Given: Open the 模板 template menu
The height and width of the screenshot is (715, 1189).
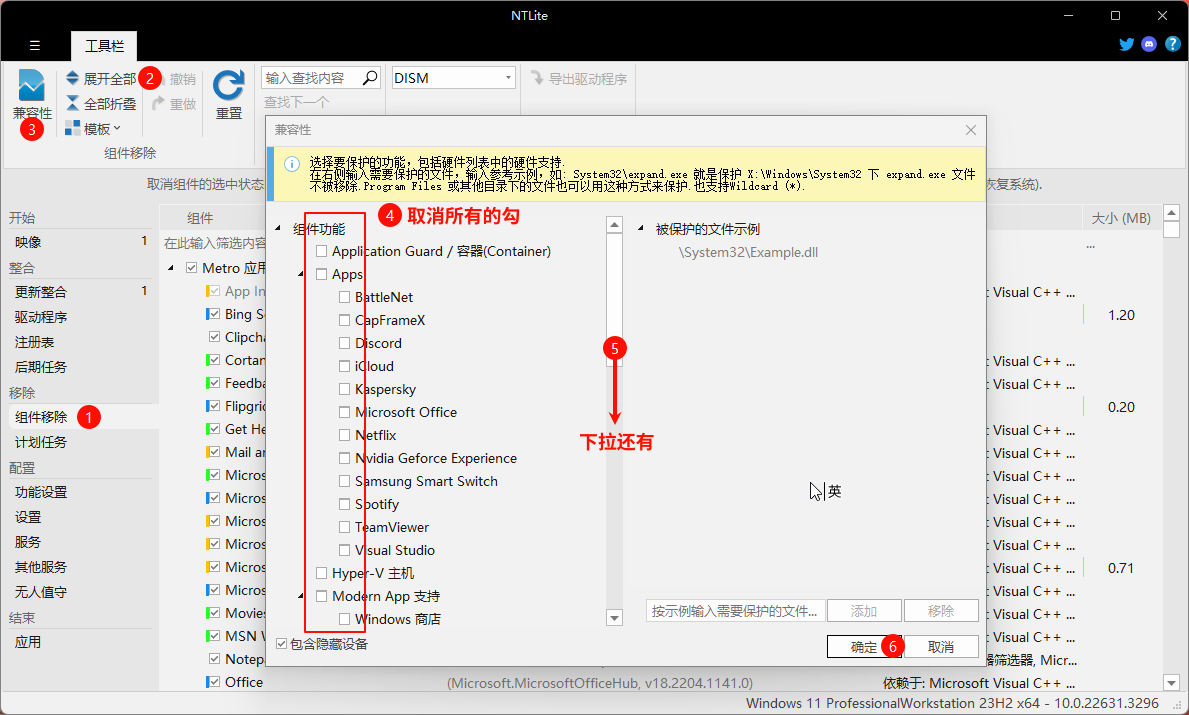Looking at the screenshot, I should point(93,129).
